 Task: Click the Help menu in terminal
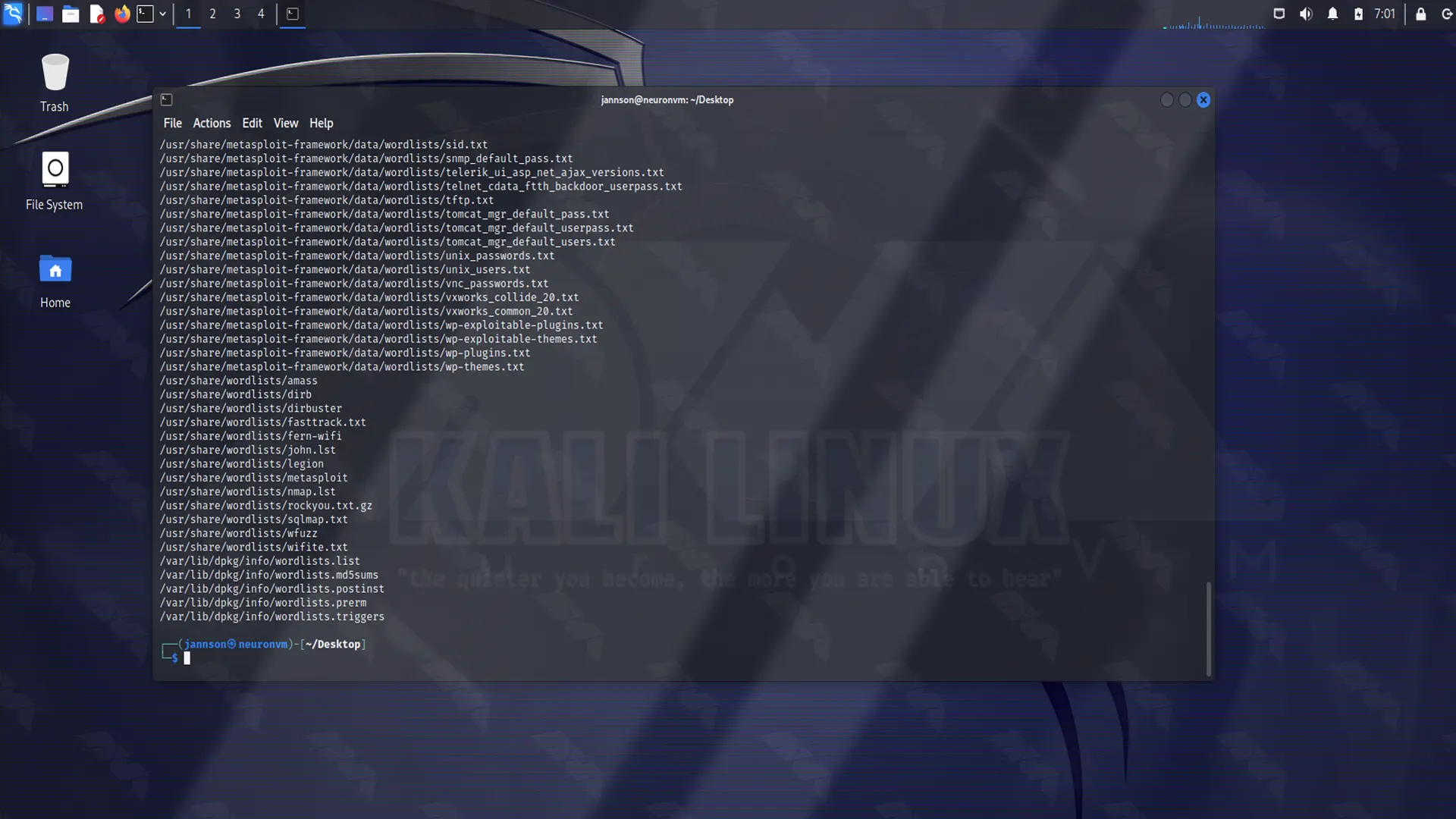click(322, 122)
